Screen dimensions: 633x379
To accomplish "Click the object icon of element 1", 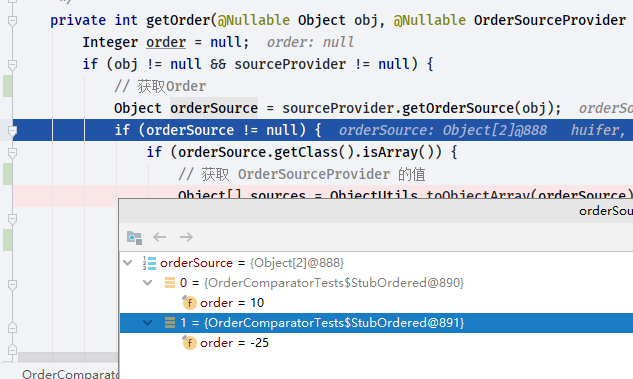I will [x=170, y=322].
